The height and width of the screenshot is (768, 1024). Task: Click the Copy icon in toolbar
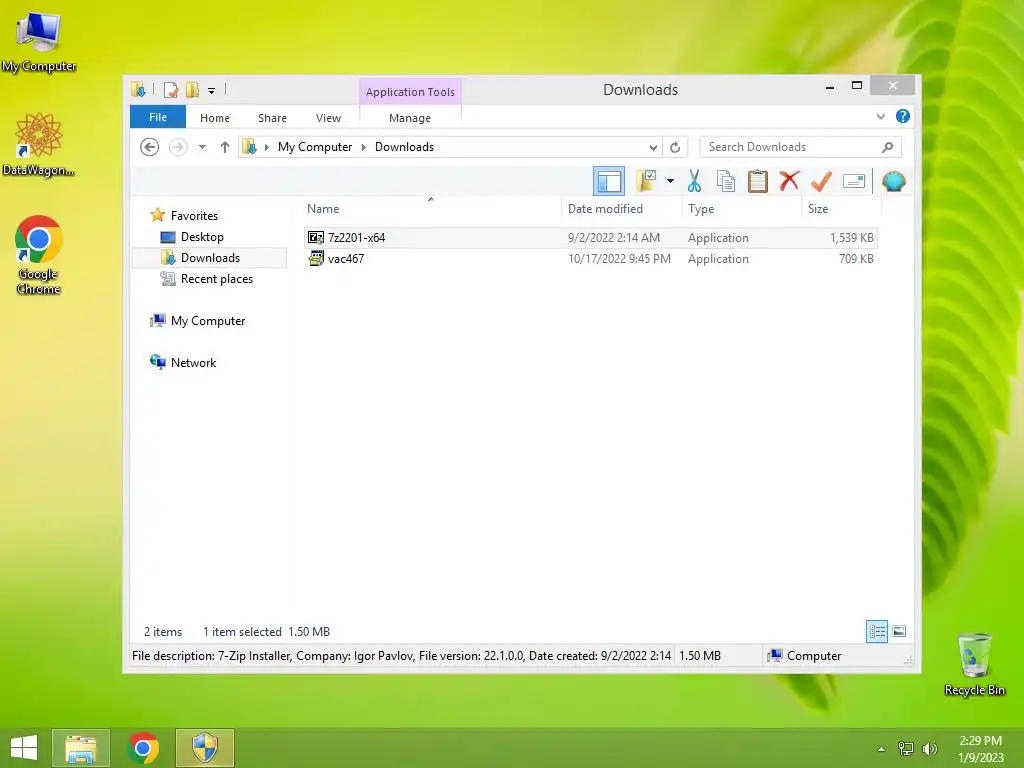[726, 181]
